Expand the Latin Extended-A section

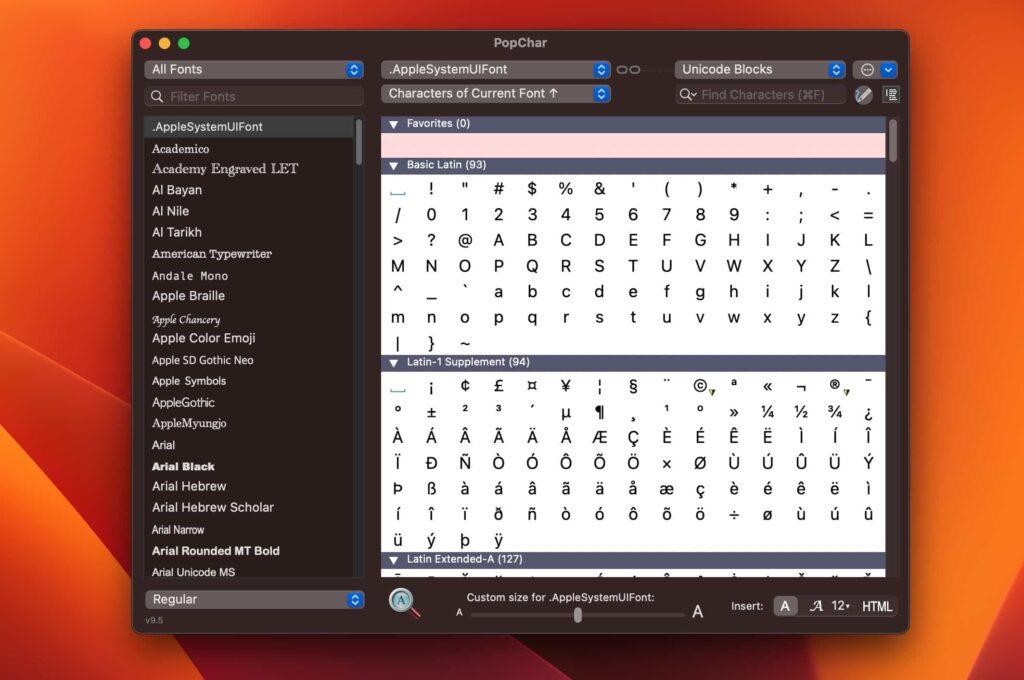[392, 559]
